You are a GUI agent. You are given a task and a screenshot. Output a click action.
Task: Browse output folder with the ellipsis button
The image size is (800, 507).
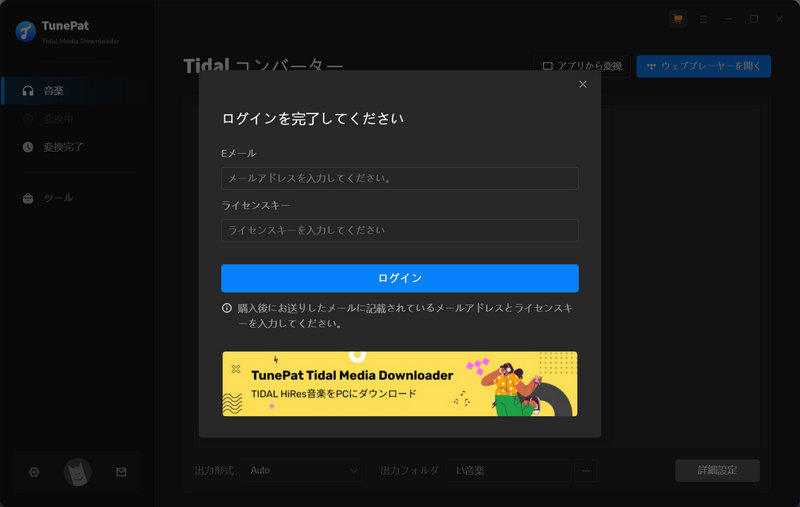[586, 470]
